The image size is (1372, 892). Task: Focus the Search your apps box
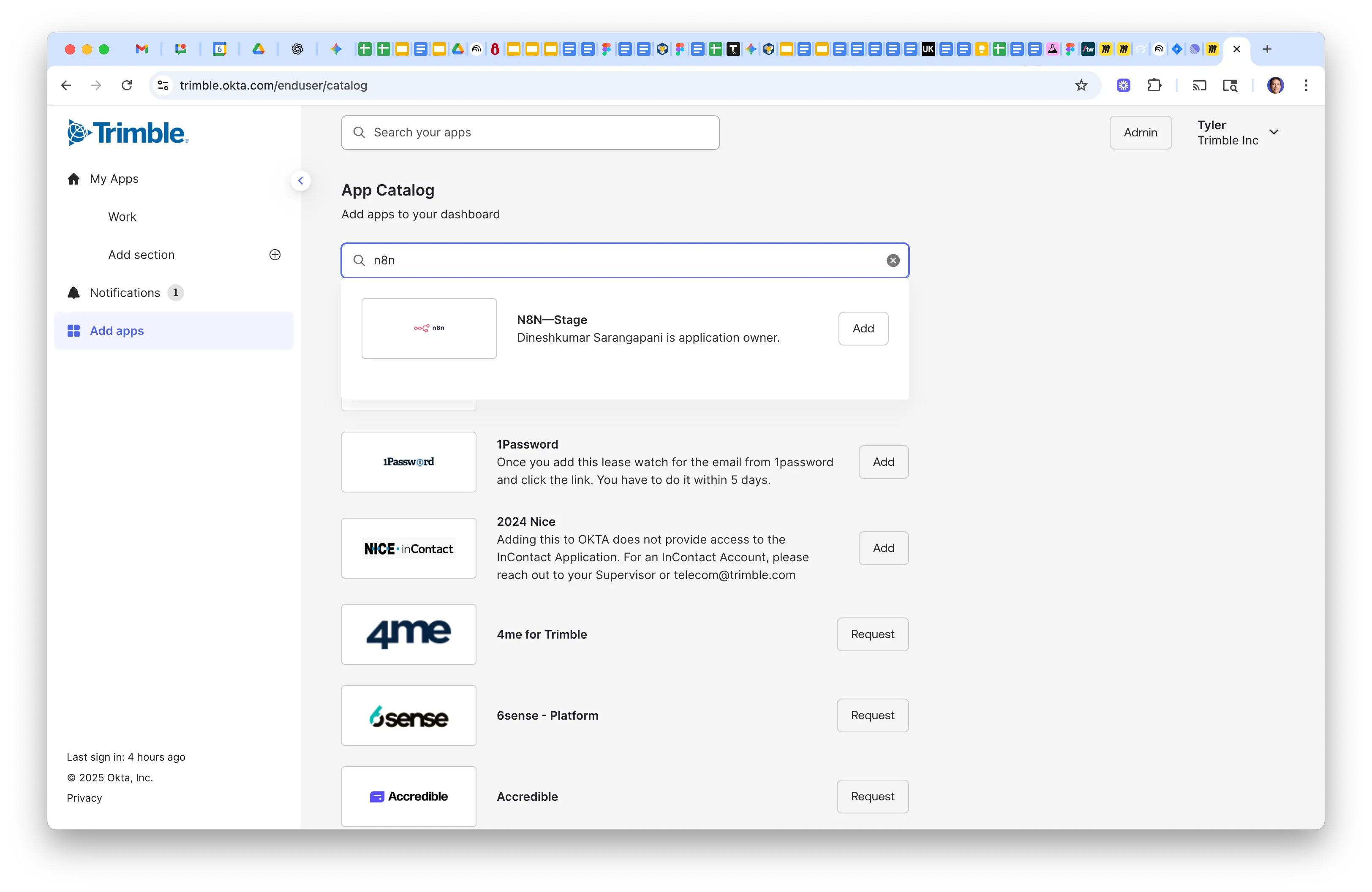pos(530,133)
